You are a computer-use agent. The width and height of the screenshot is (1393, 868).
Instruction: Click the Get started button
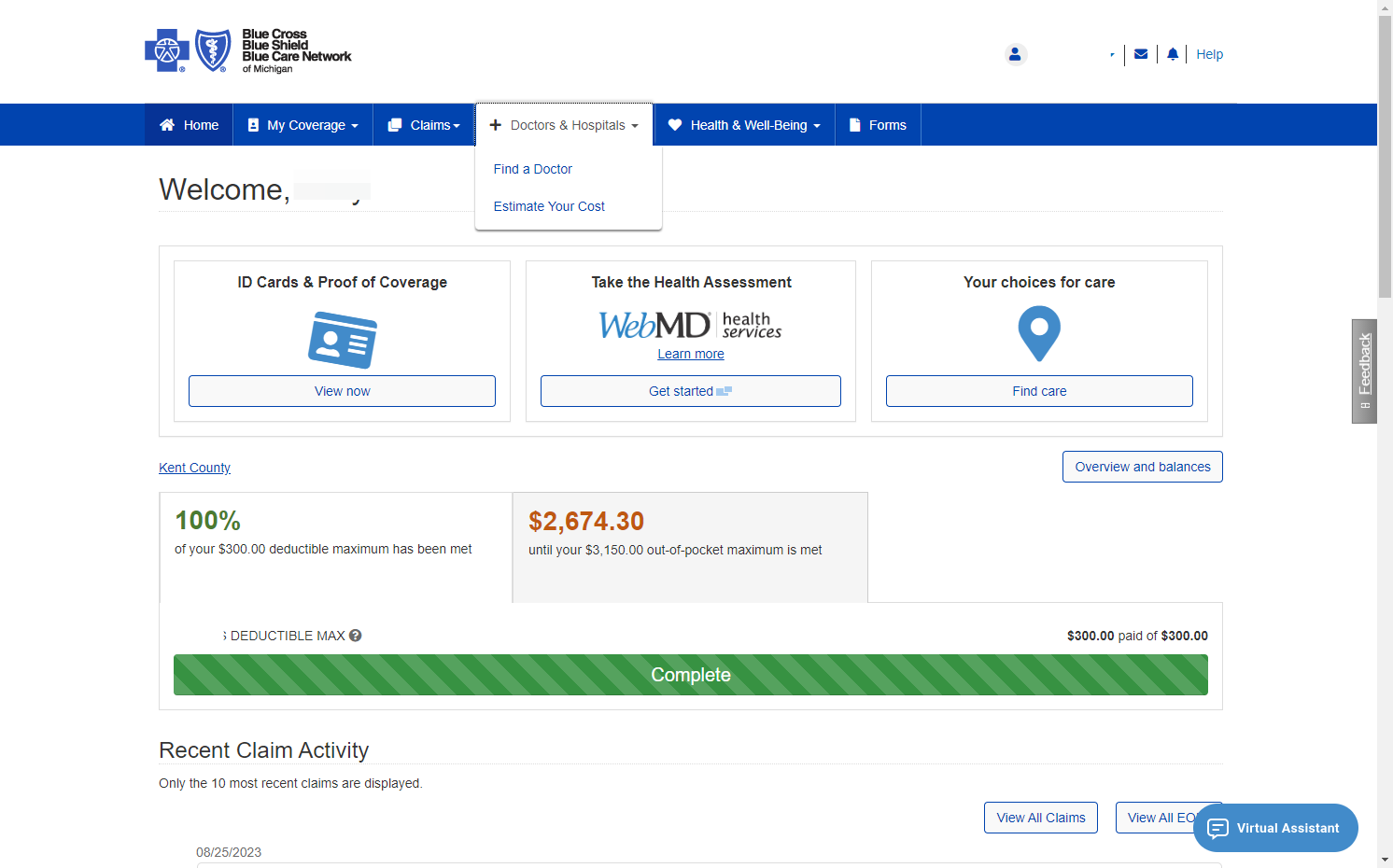[690, 391]
